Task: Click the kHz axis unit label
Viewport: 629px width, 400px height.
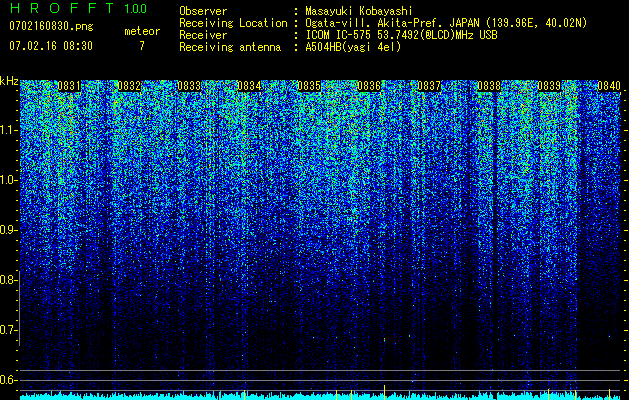Action: point(9,81)
